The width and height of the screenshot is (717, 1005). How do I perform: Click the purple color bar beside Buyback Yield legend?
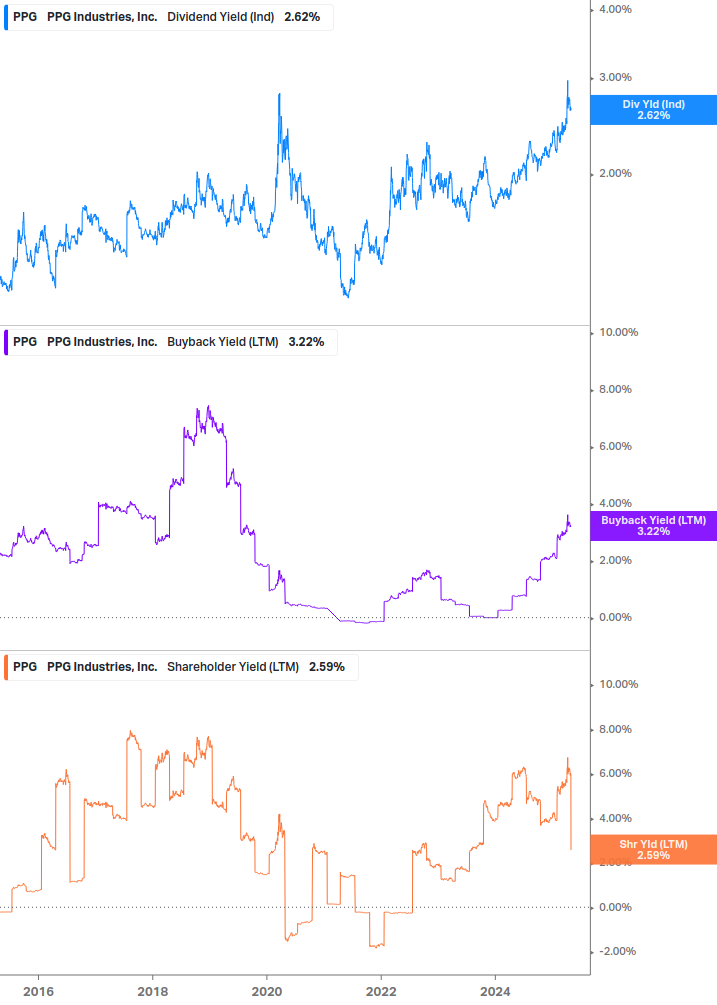(6, 342)
